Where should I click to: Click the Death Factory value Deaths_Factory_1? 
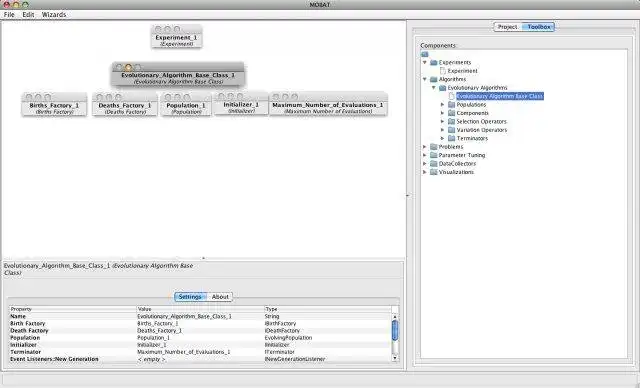tap(200, 330)
